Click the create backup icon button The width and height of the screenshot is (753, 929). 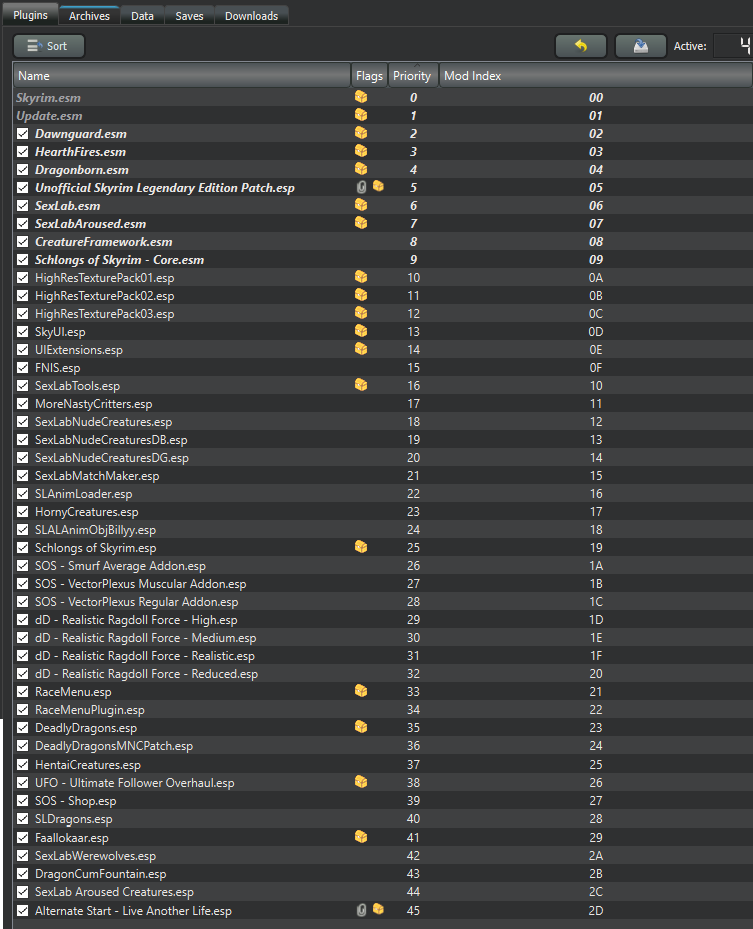point(640,46)
